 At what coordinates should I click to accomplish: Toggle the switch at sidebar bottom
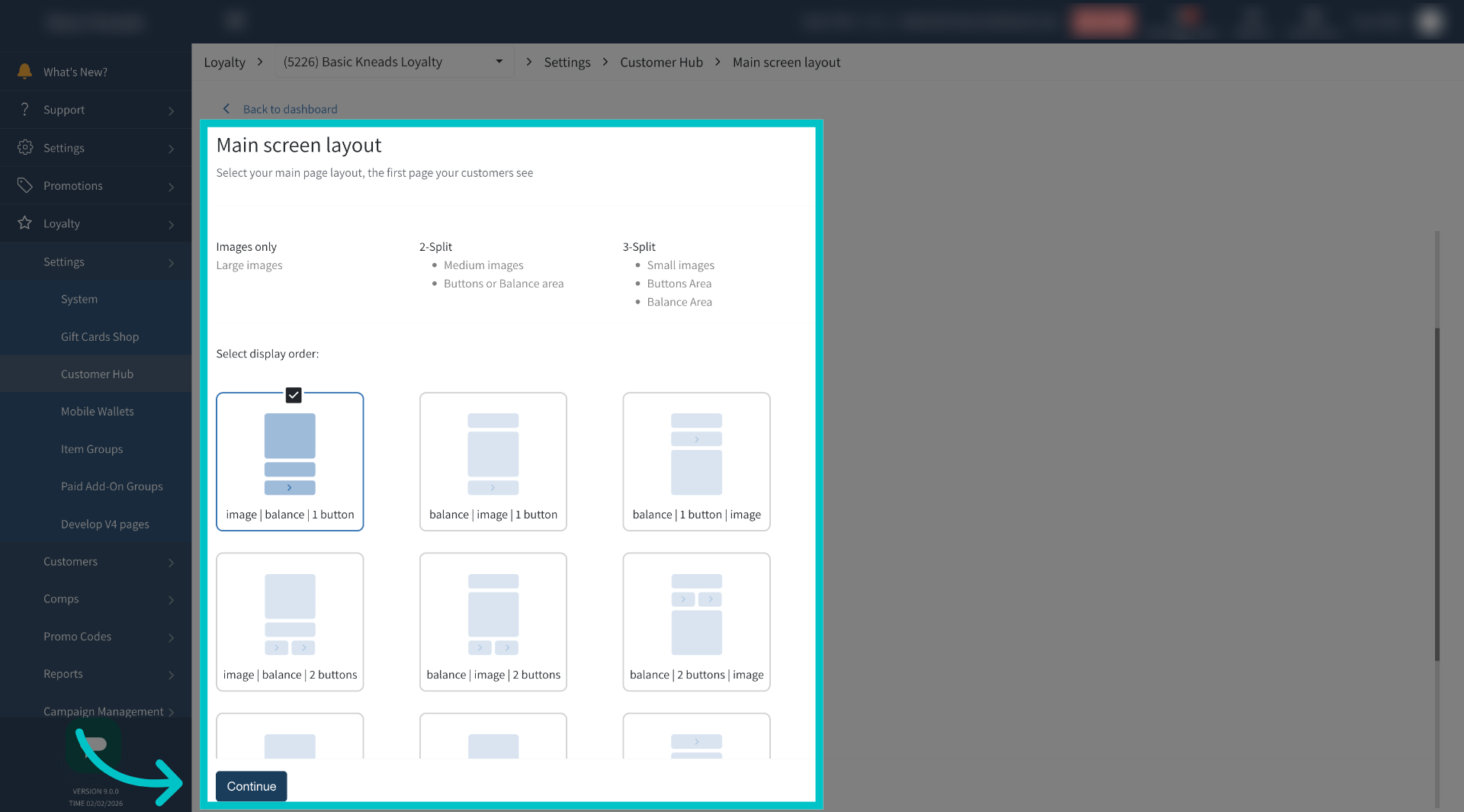pos(93,745)
